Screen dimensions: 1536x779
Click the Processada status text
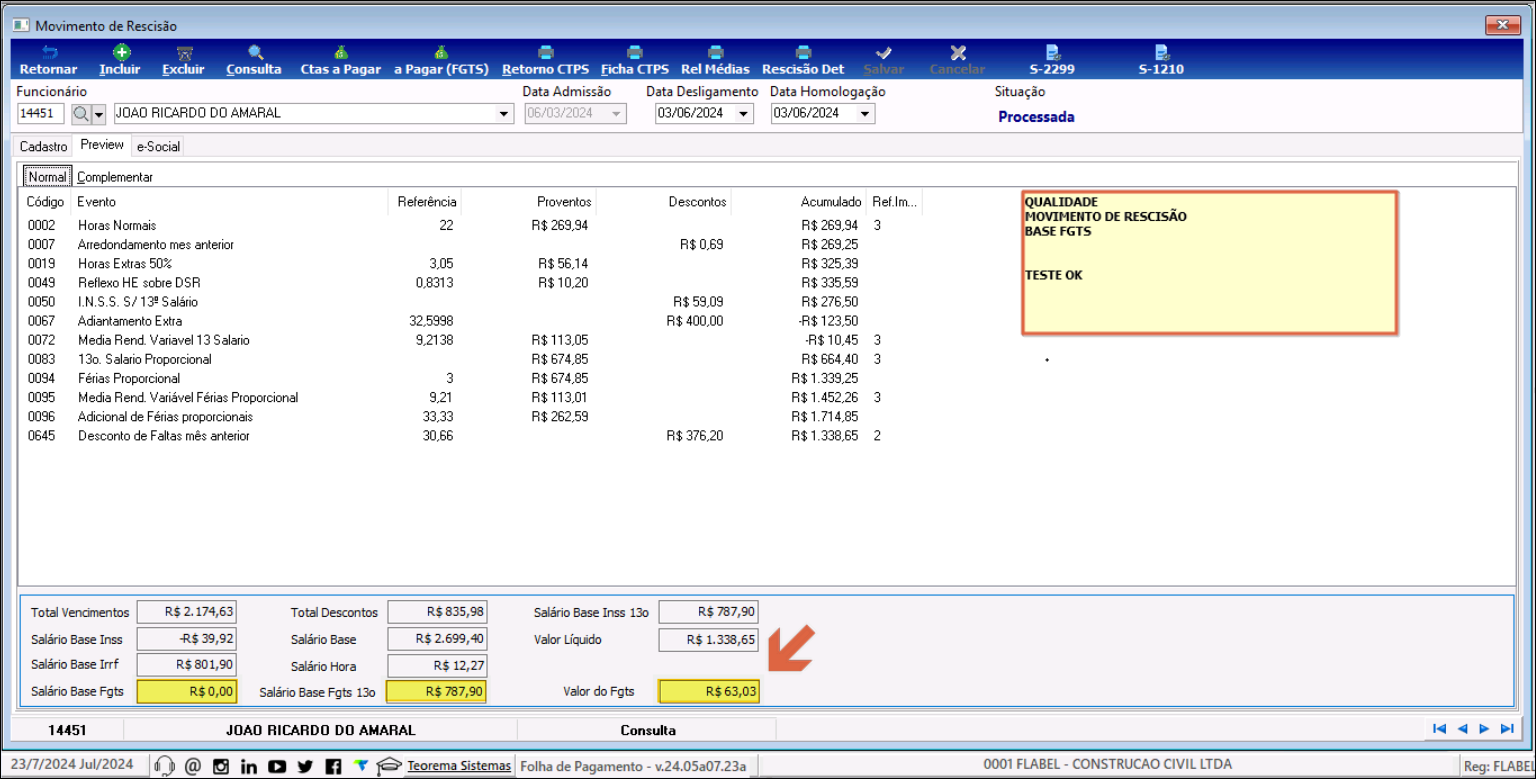(x=1036, y=117)
